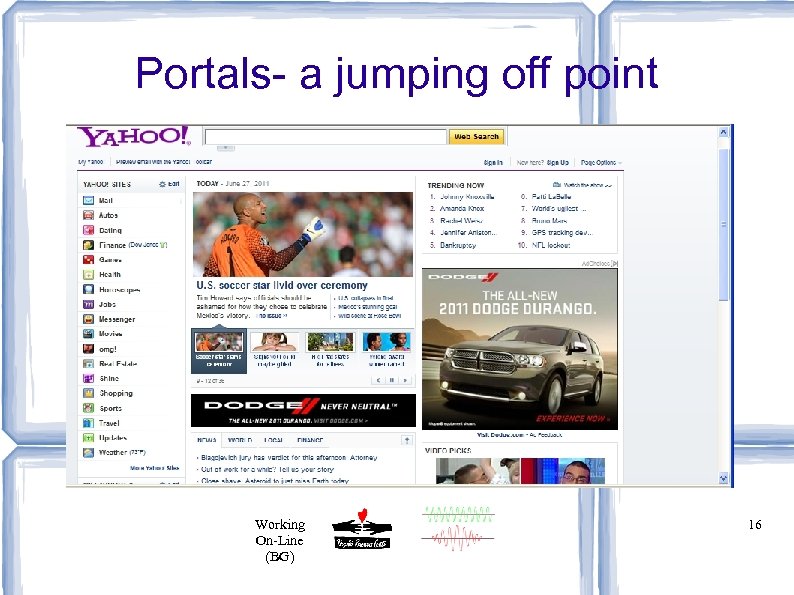Open the Messenger site icon
Viewport: 794px width, 595px height.
[89, 319]
